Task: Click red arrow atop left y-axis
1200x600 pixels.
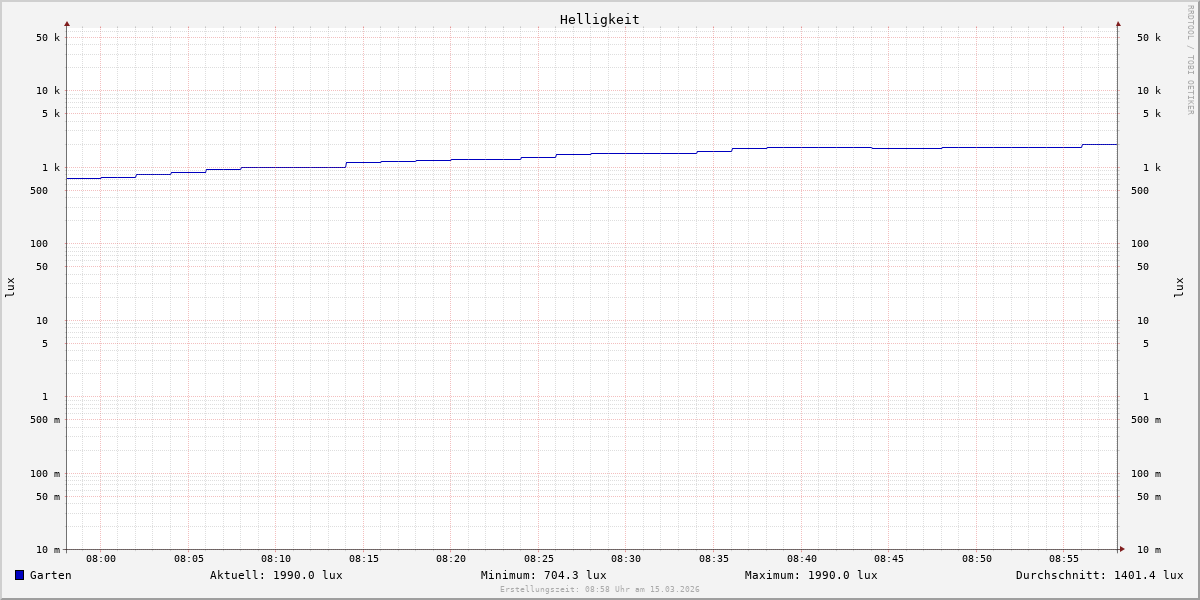Action: tap(67, 23)
